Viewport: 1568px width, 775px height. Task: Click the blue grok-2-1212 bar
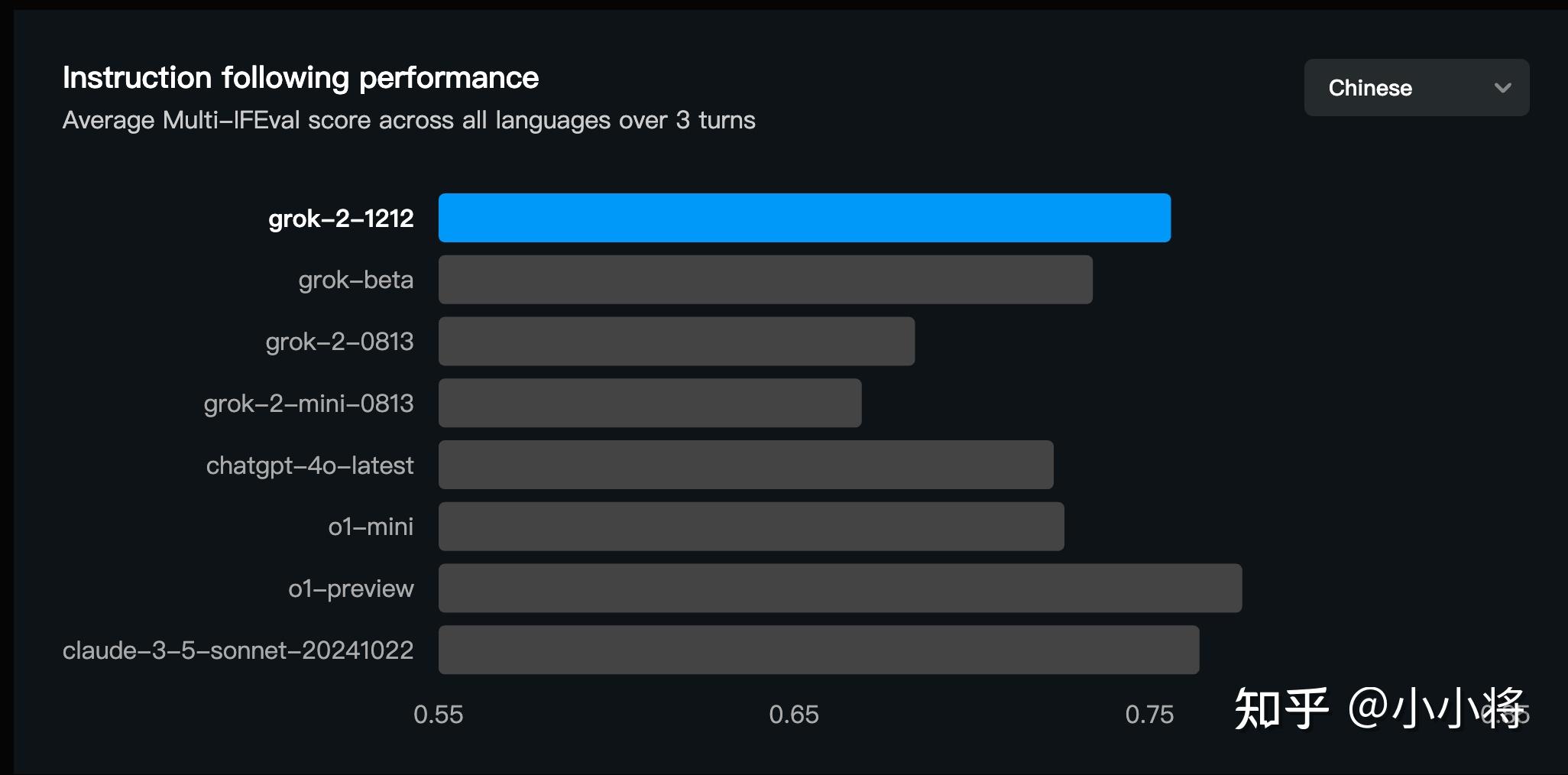point(804,218)
